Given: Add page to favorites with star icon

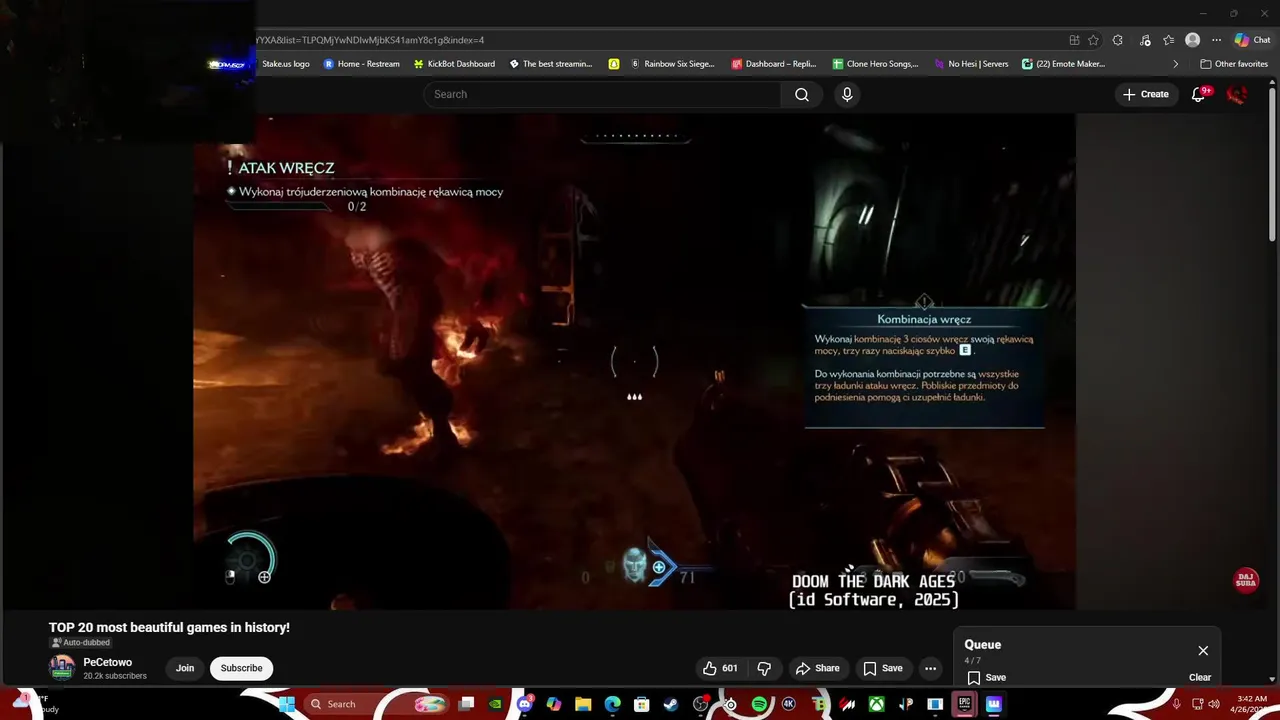Looking at the screenshot, I should [x=1093, y=40].
